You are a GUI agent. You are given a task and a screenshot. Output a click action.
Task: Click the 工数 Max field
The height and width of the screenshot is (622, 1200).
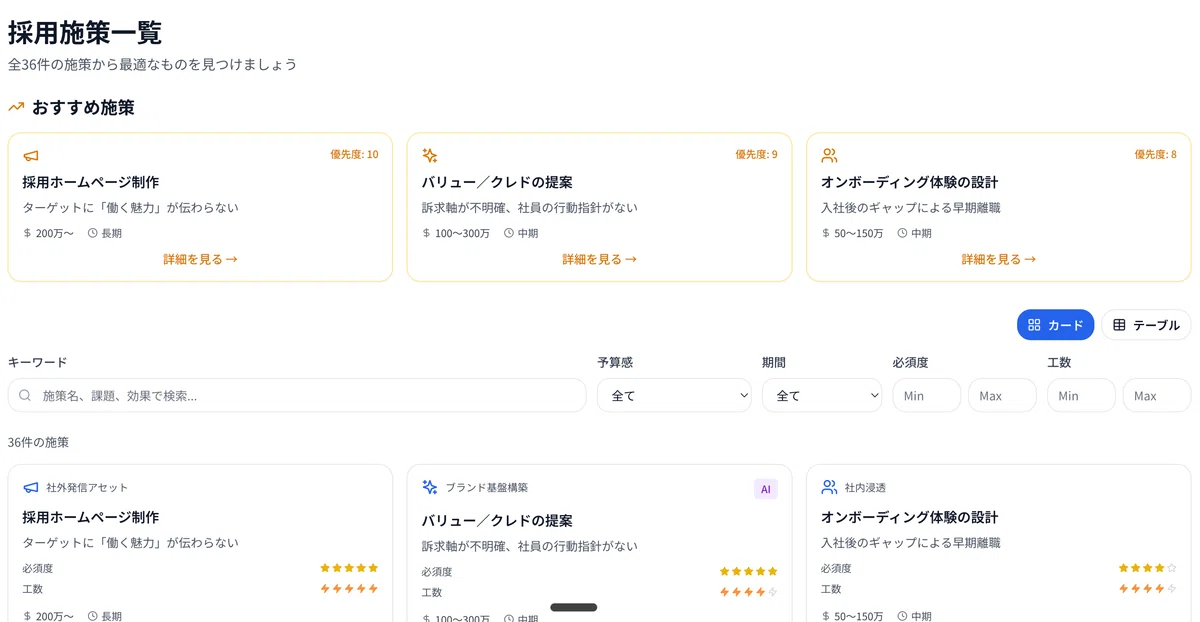coord(1157,396)
